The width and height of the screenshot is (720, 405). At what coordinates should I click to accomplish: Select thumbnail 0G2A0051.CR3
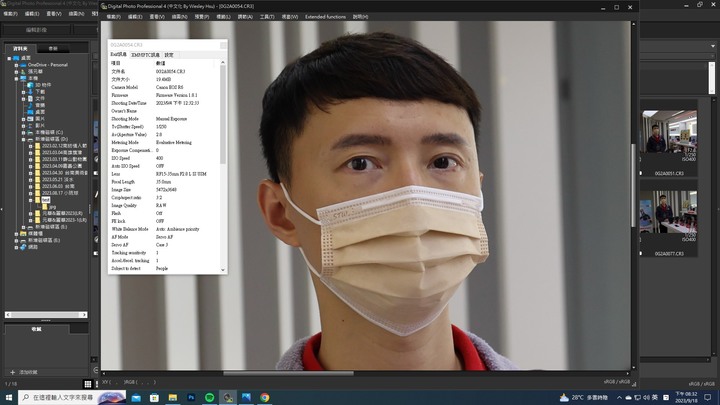tap(669, 140)
